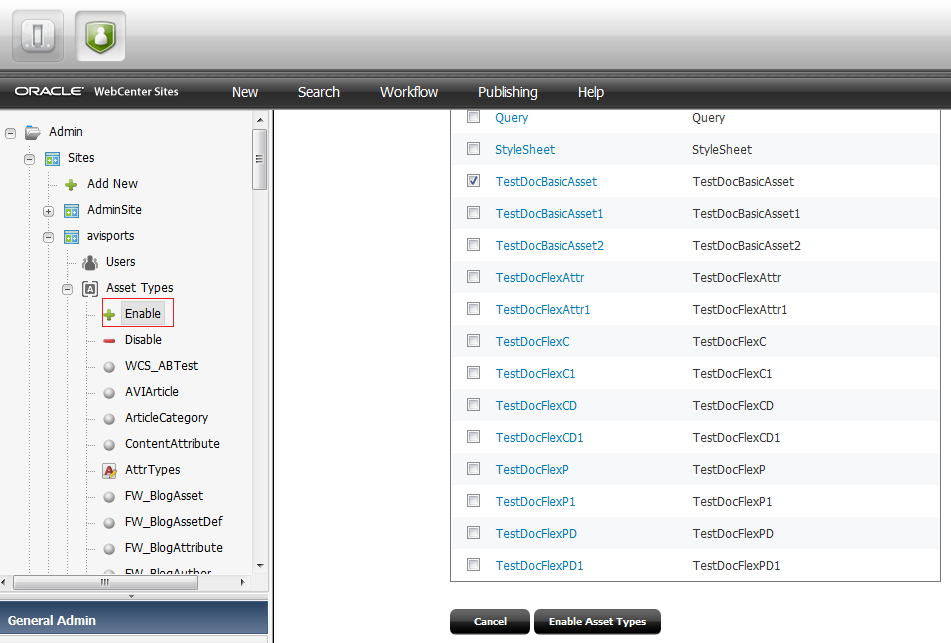Click the Sites node icon
The image size is (951, 643).
pyautogui.click(x=52, y=159)
